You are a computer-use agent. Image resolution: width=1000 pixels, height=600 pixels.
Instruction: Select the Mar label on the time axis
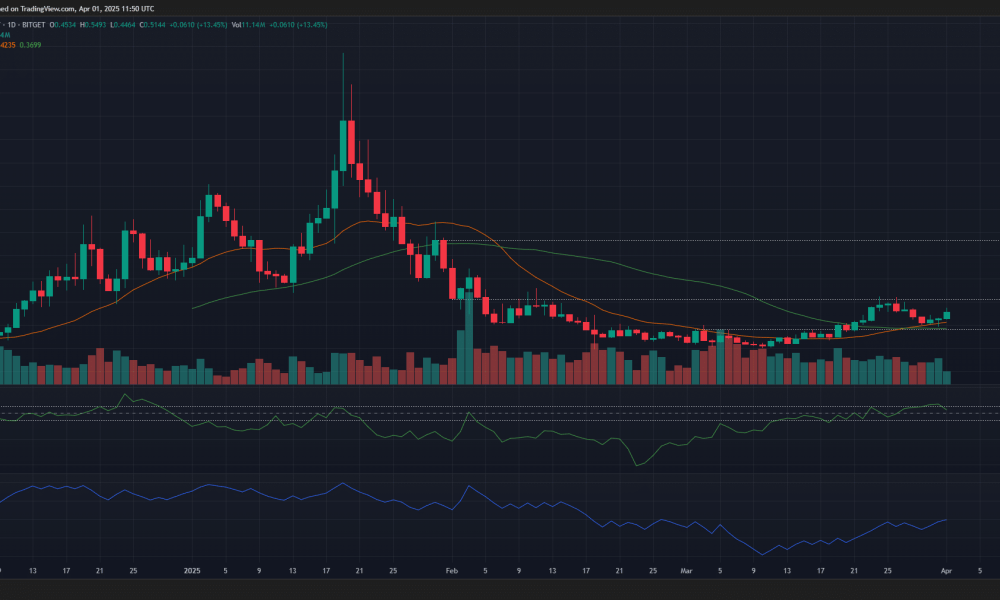[686, 571]
